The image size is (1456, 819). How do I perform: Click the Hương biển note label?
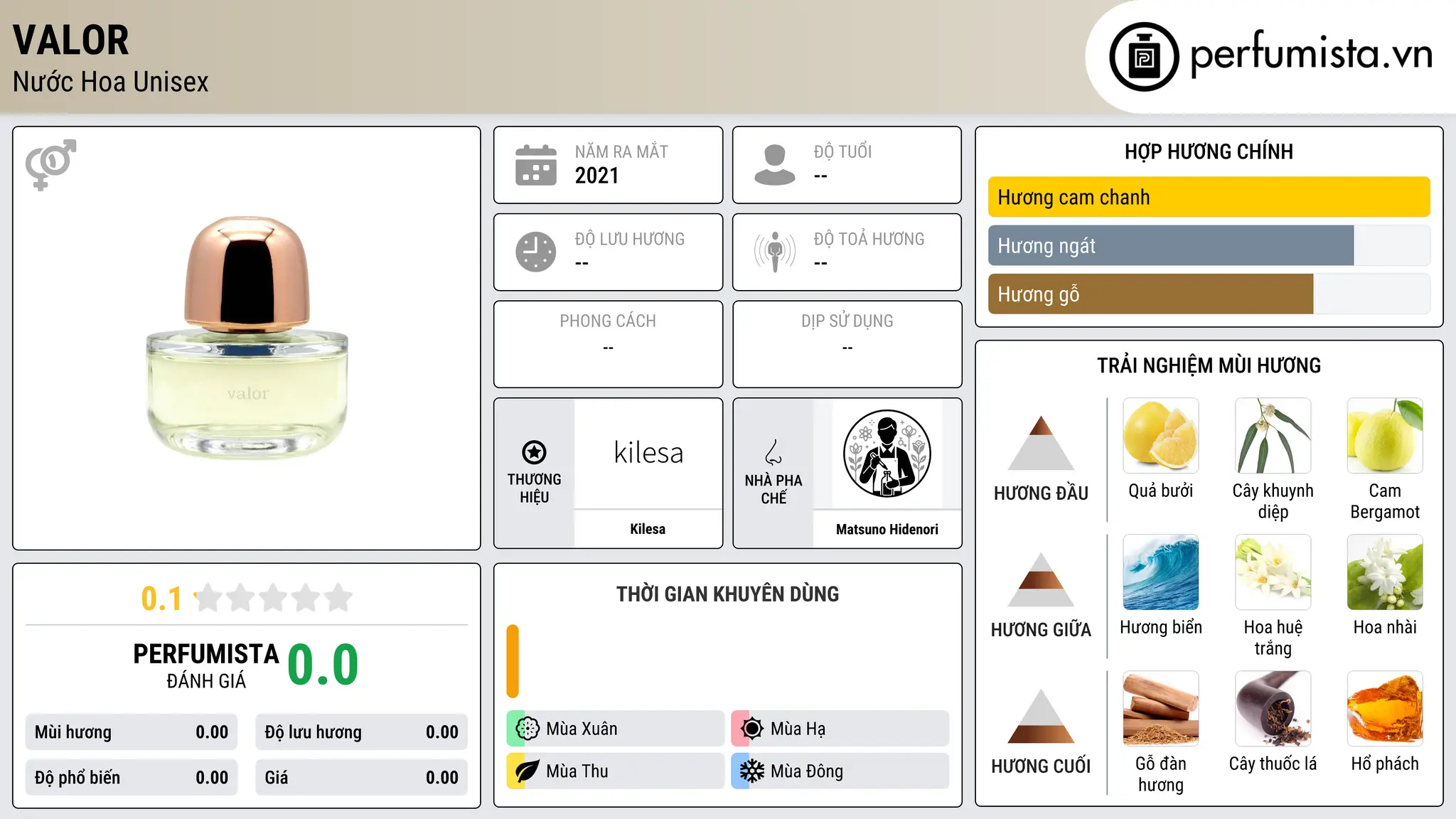coord(1160,627)
